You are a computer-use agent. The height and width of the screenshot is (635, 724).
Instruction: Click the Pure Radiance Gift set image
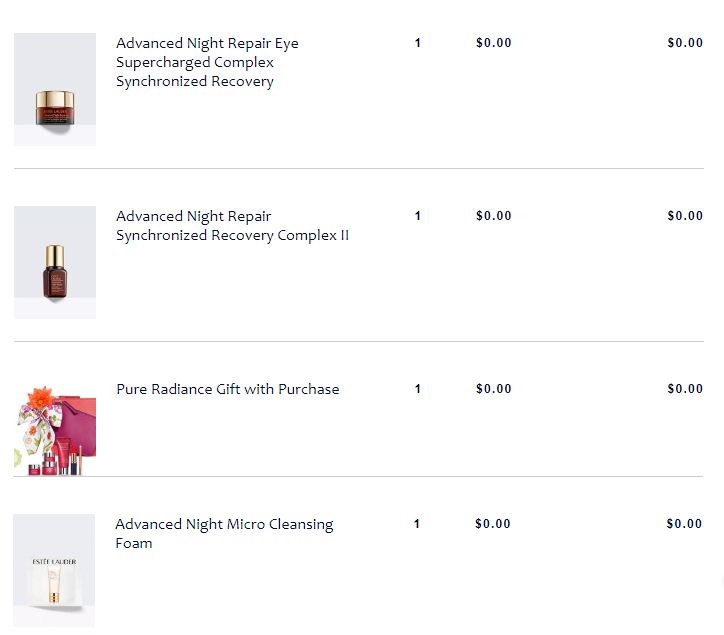[55, 430]
